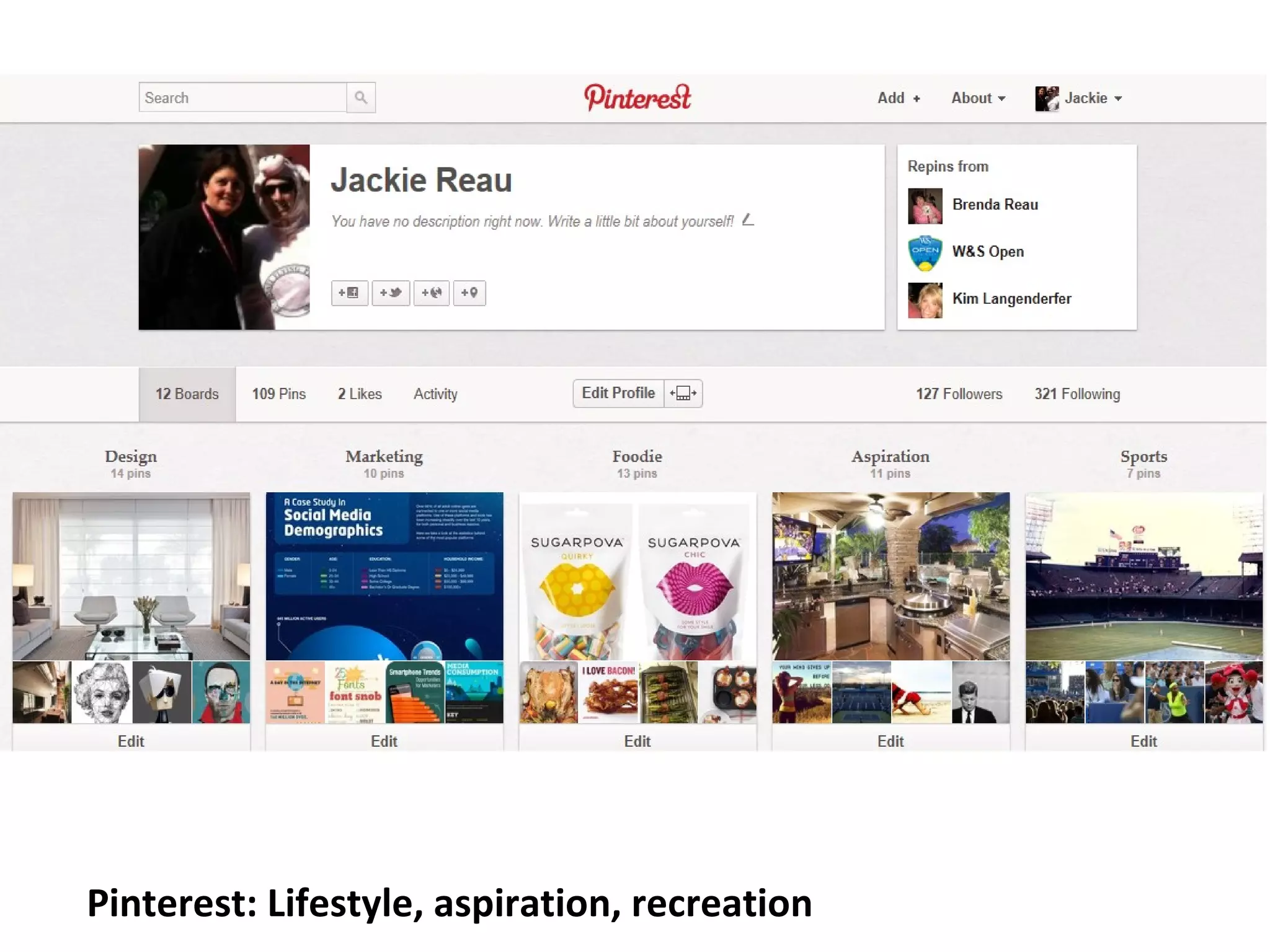The height and width of the screenshot is (952, 1270).
Task: Click the add Twitter link icon
Action: [391, 293]
